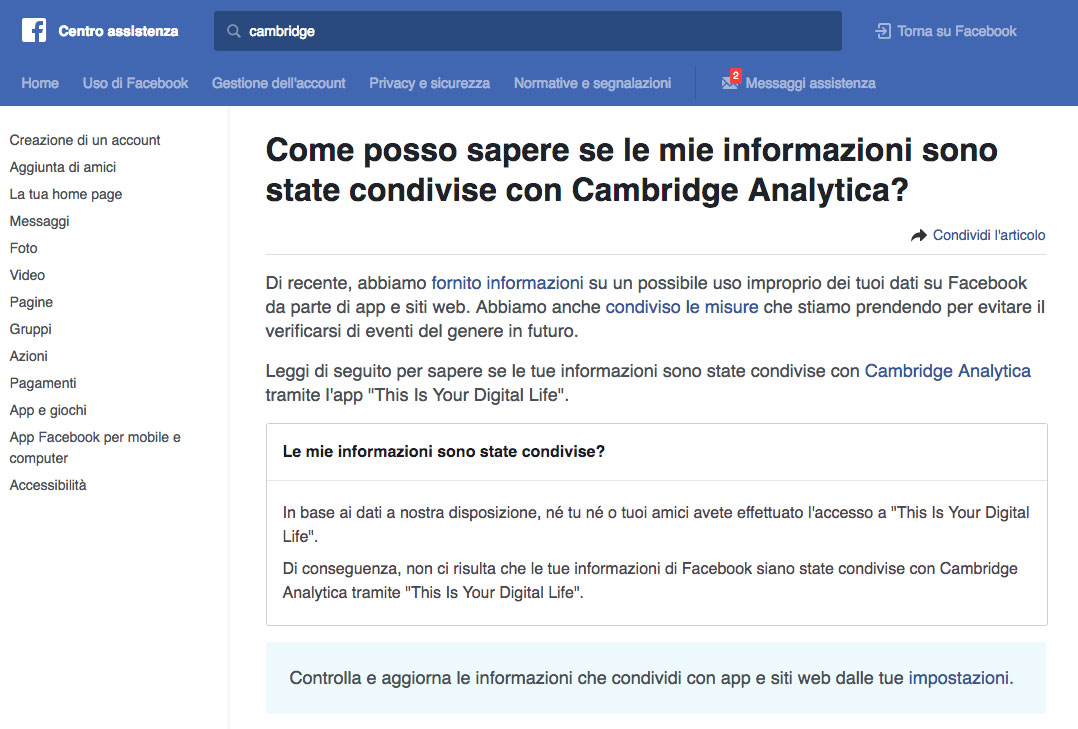Click Condividi l'articolo link

click(x=989, y=235)
